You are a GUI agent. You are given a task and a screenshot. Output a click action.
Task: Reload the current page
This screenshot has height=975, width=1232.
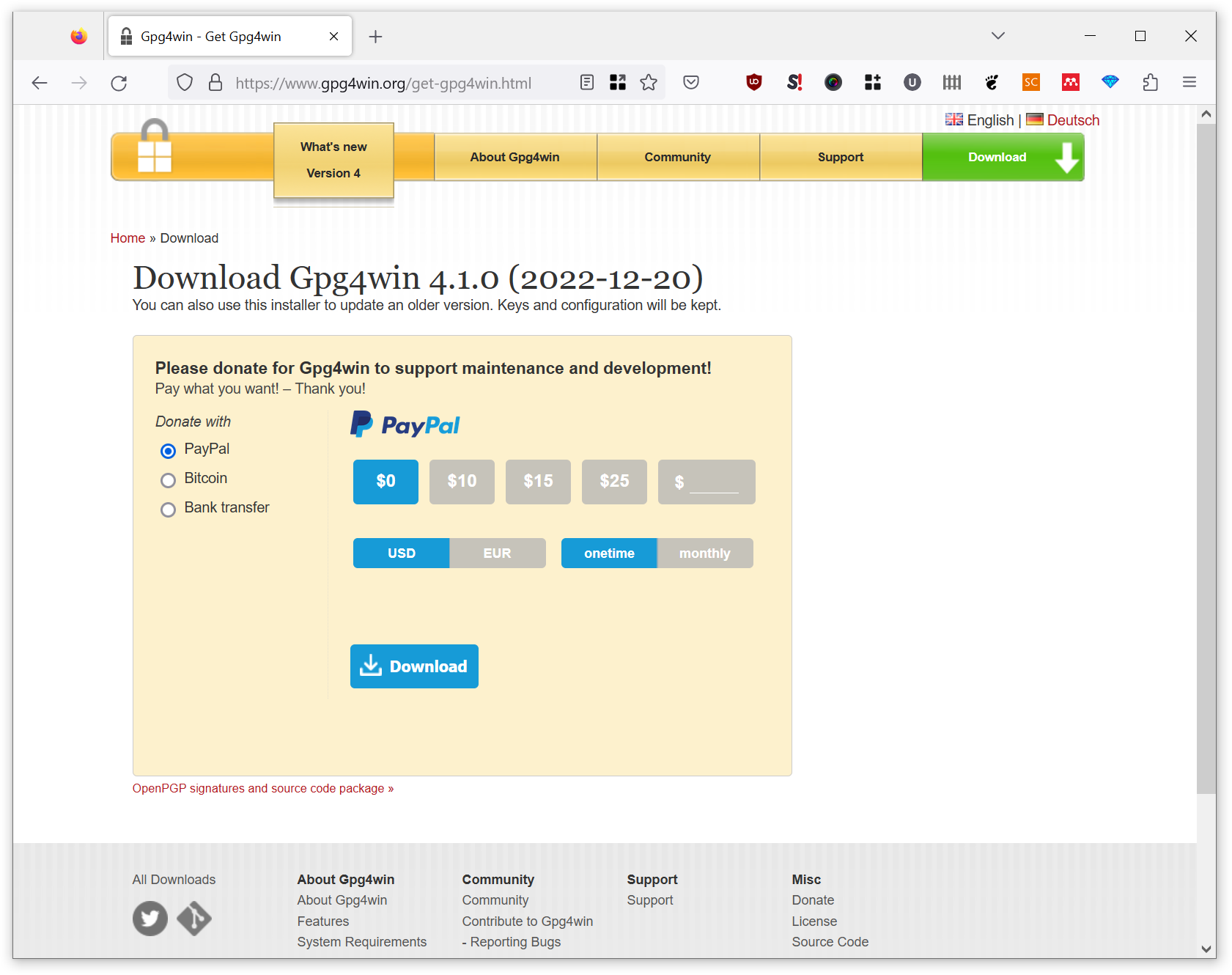pos(119,83)
